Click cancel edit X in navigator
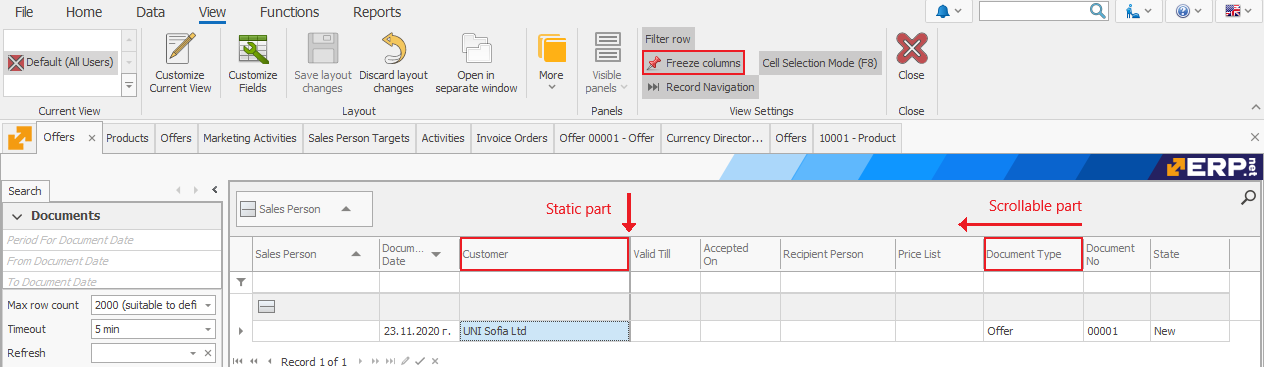 435,361
